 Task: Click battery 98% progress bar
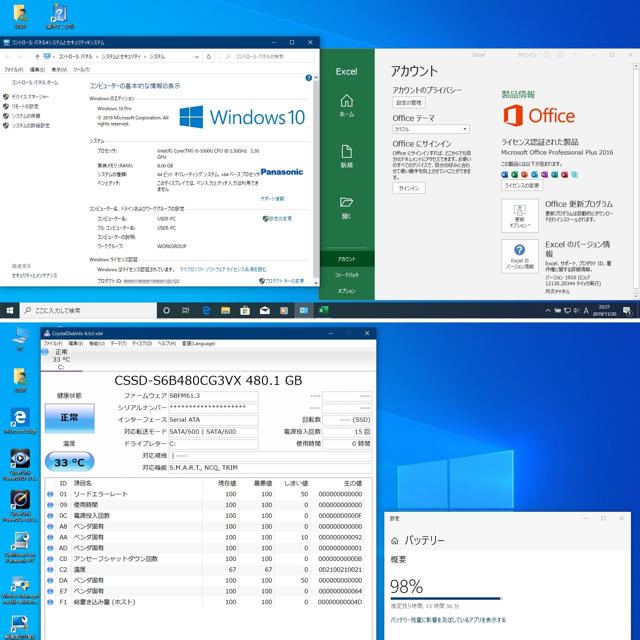tap(446, 599)
